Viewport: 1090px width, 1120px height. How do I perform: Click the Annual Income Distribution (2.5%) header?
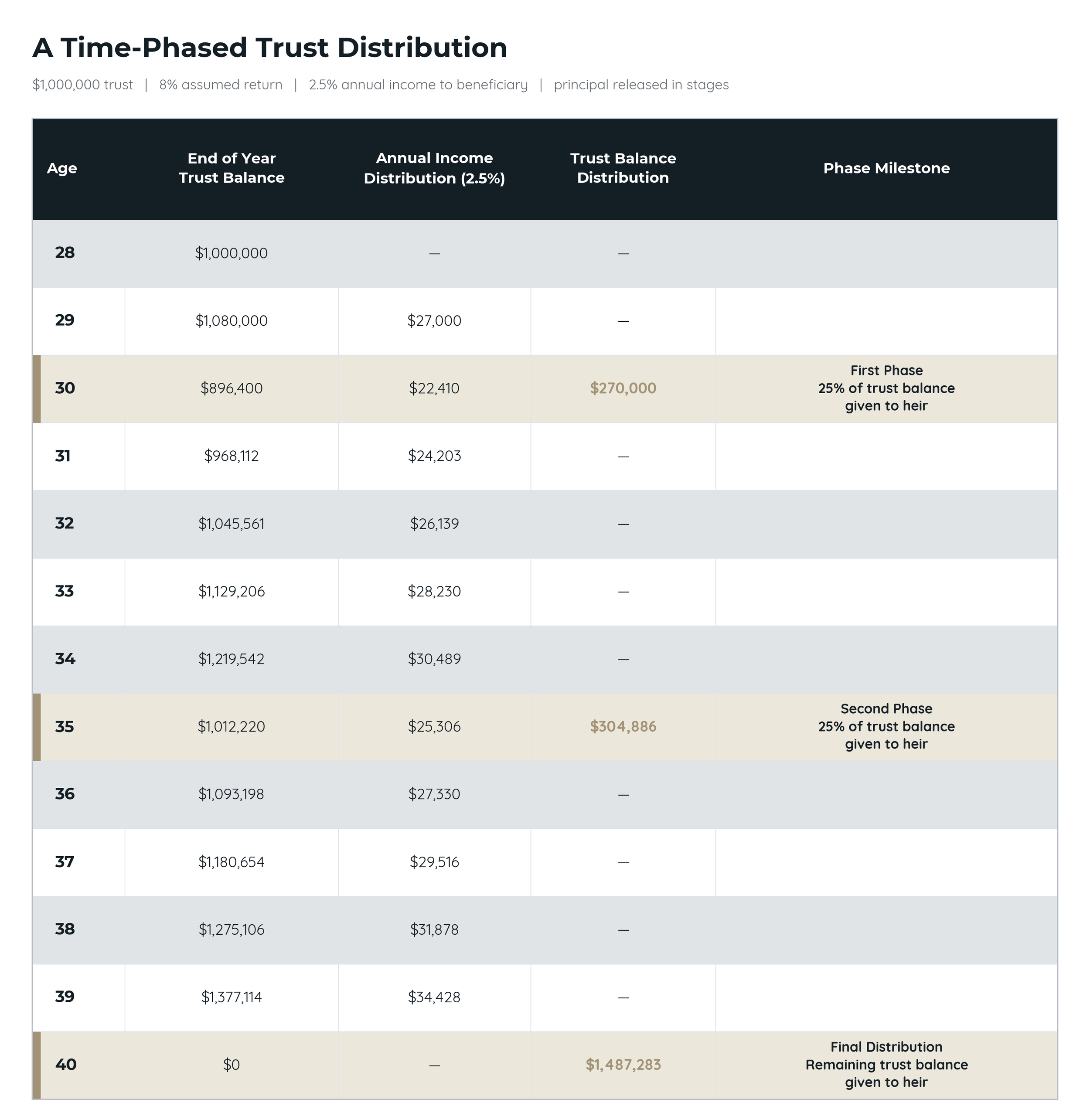(x=434, y=168)
